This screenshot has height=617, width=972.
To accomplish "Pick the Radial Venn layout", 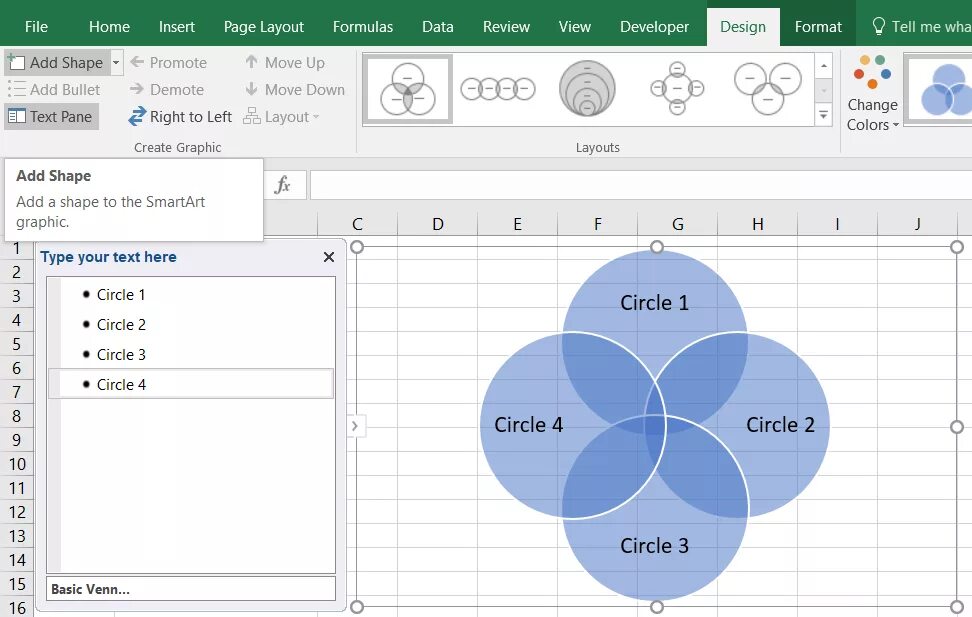I will [677, 88].
